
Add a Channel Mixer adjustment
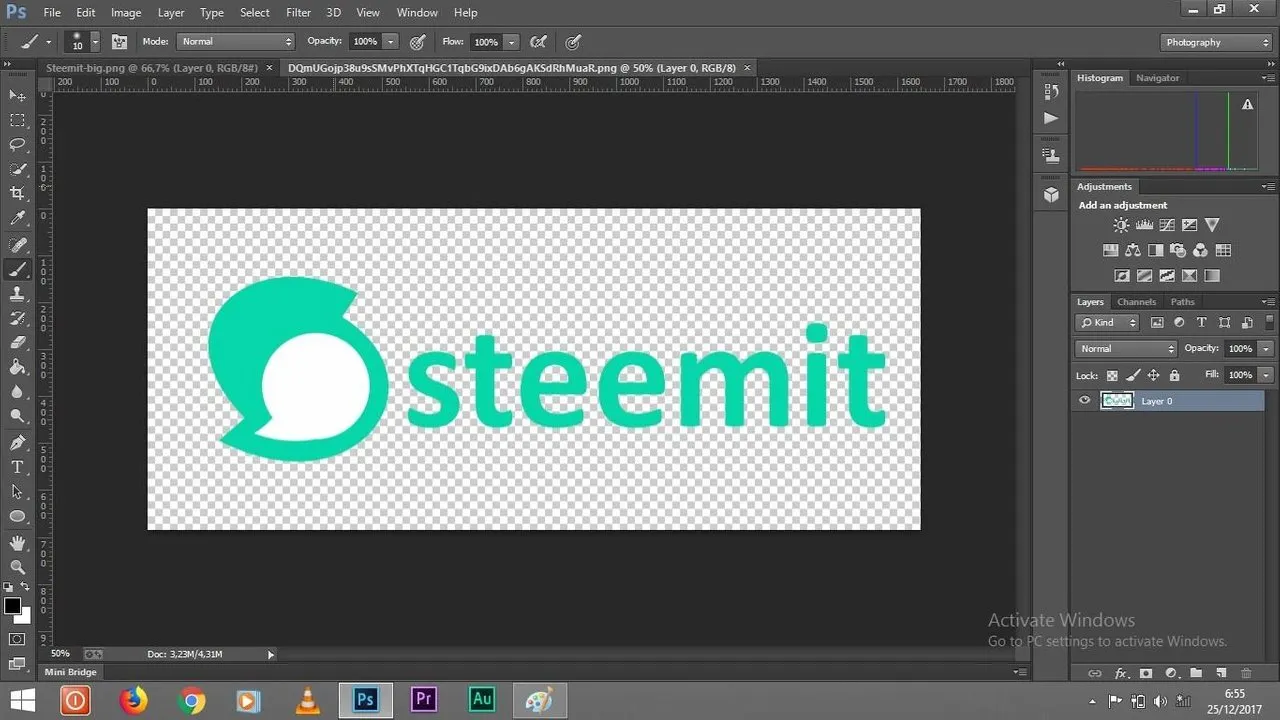tap(1201, 250)
